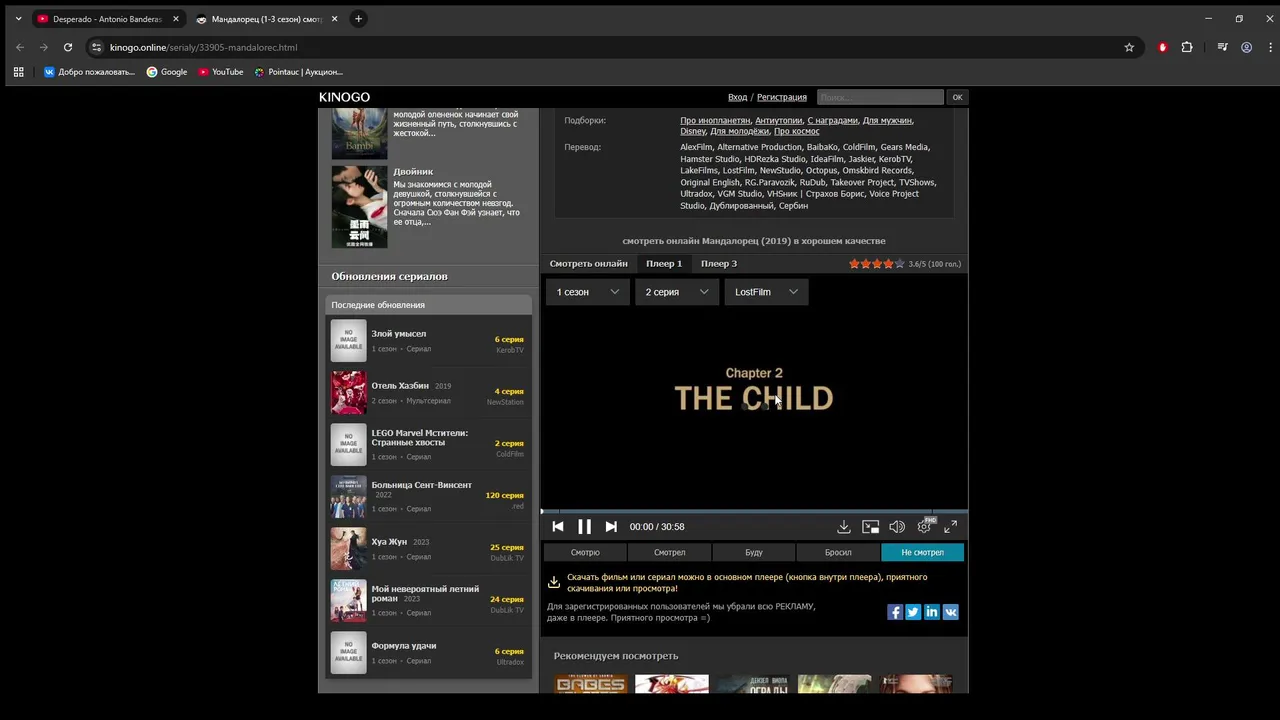Select Смотреть онлайн tab
Screen dimensions: 1280x720
tap(589, 264)
